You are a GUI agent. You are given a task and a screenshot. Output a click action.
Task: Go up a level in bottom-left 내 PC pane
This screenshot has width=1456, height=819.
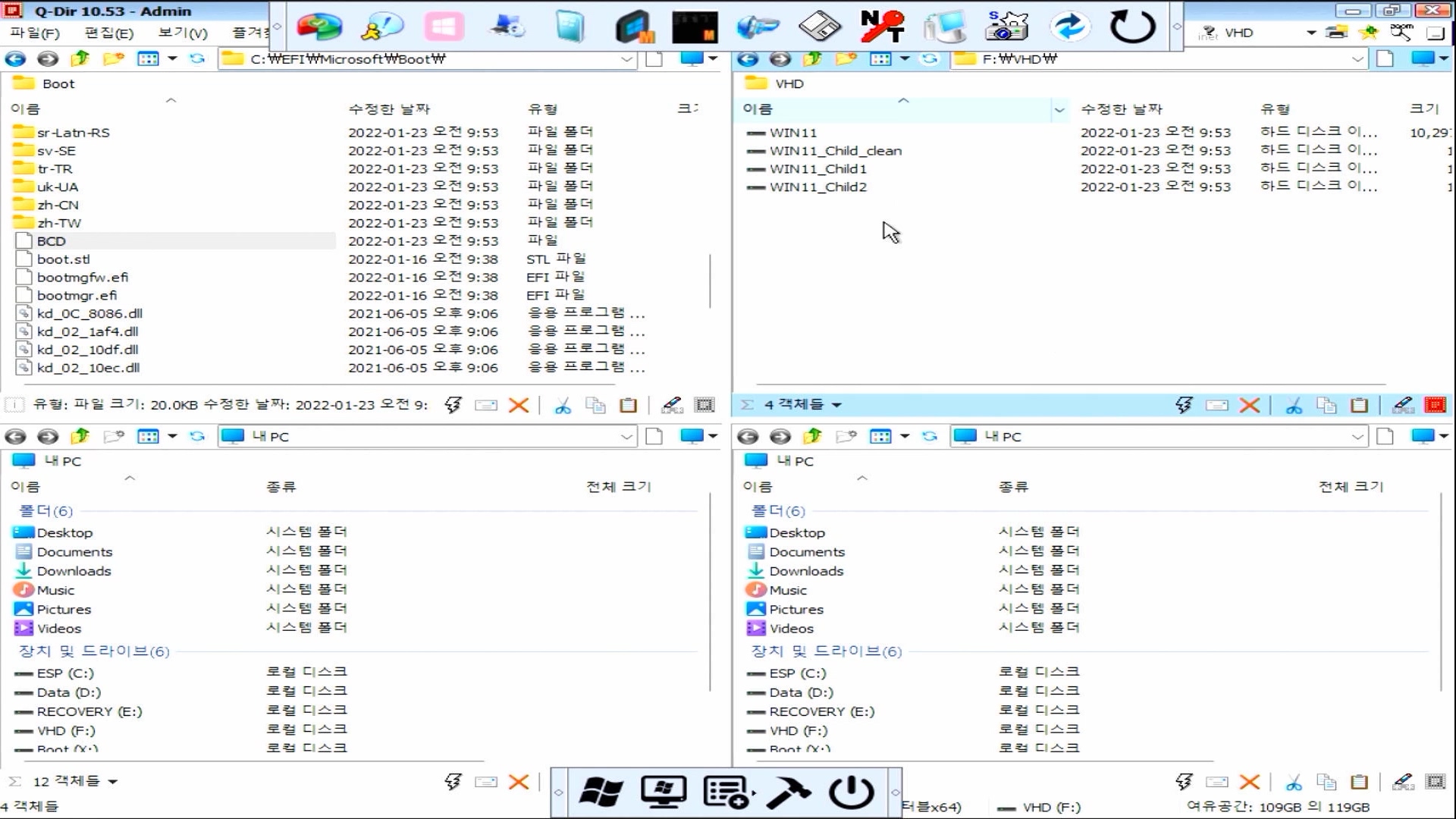pyautogui.click(x=80, y=436)
